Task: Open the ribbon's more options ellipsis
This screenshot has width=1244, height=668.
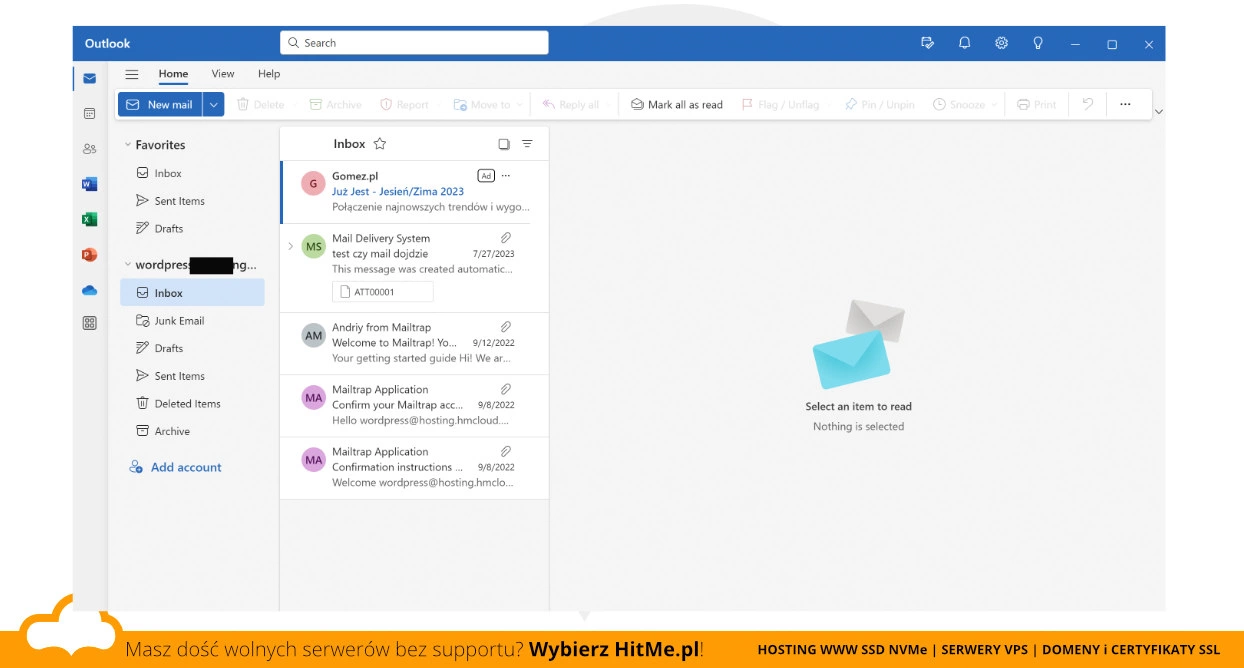Action: [x=1125, y=104]
